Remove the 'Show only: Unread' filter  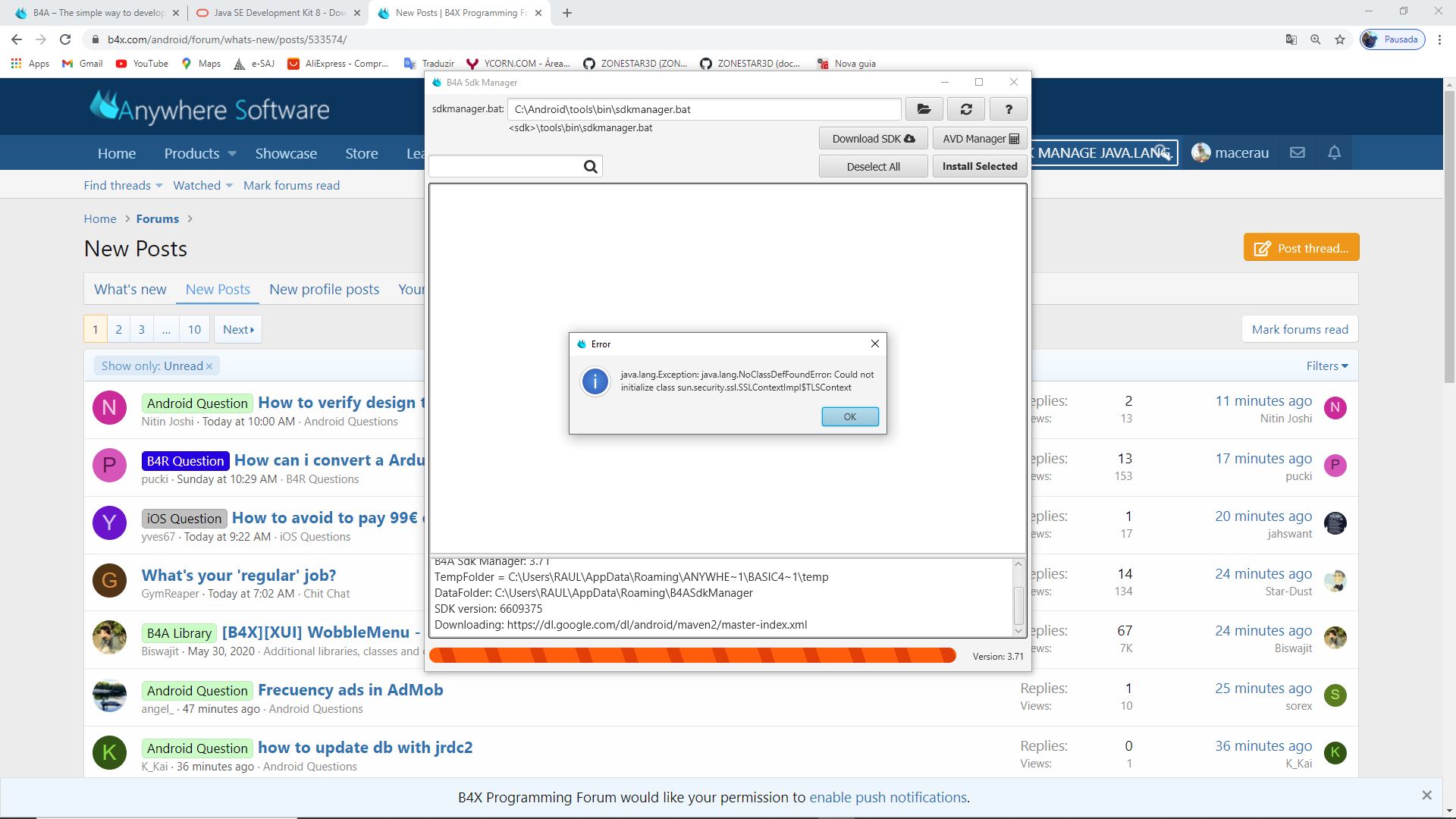(209, 366)
